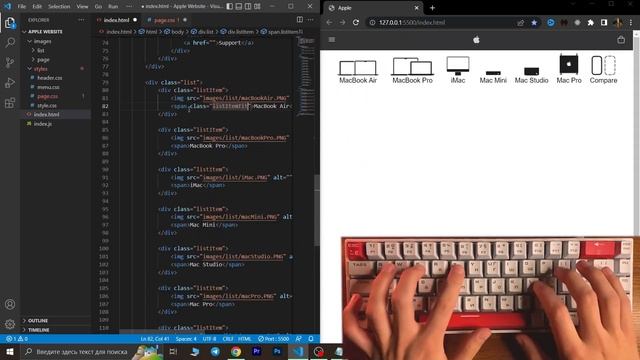Open the browser side panel icon
The width and height of the screenshot is (640, 360).
pyautogui.click(x=604, y=23)
